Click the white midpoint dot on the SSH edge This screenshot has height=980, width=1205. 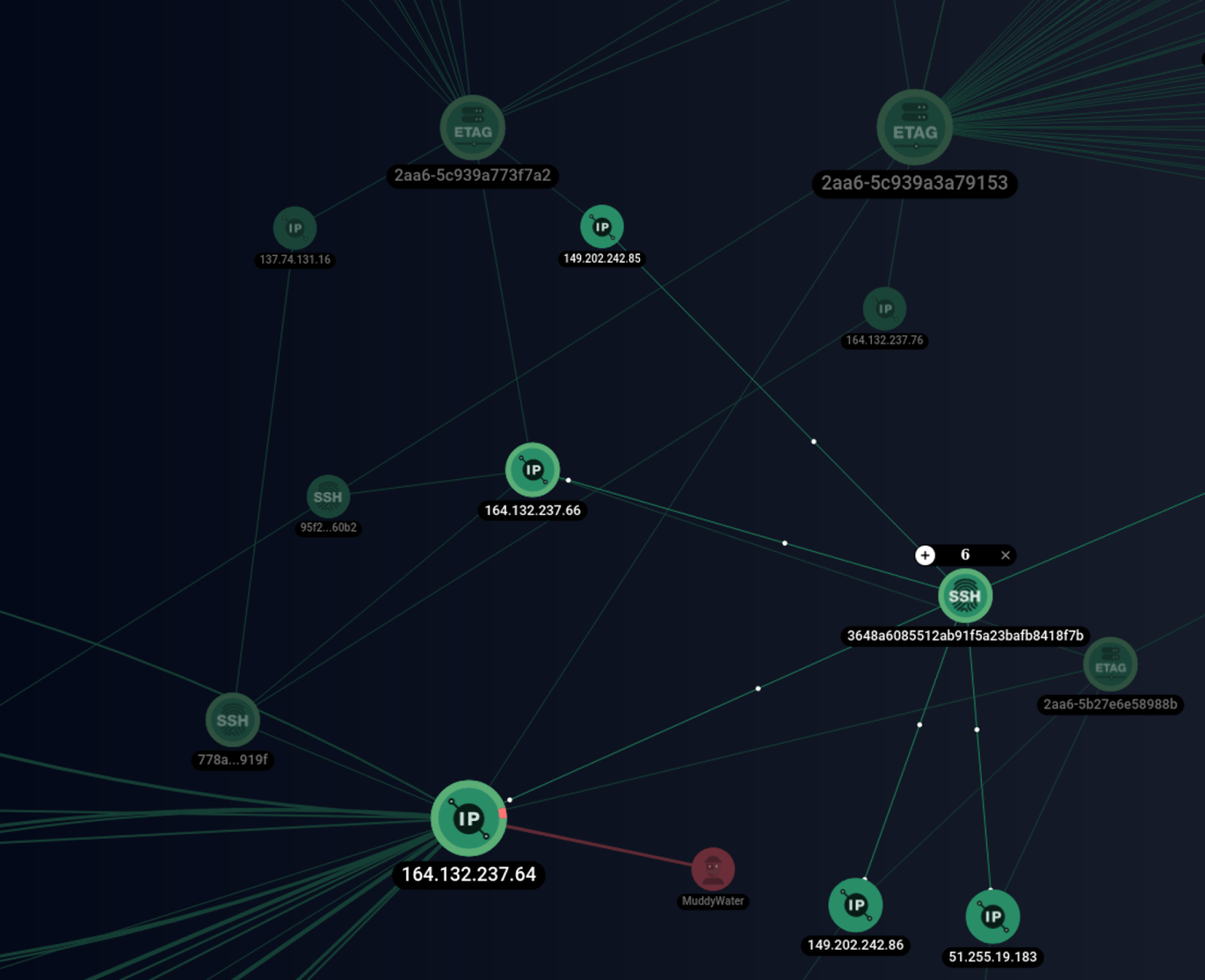(784, 542)
